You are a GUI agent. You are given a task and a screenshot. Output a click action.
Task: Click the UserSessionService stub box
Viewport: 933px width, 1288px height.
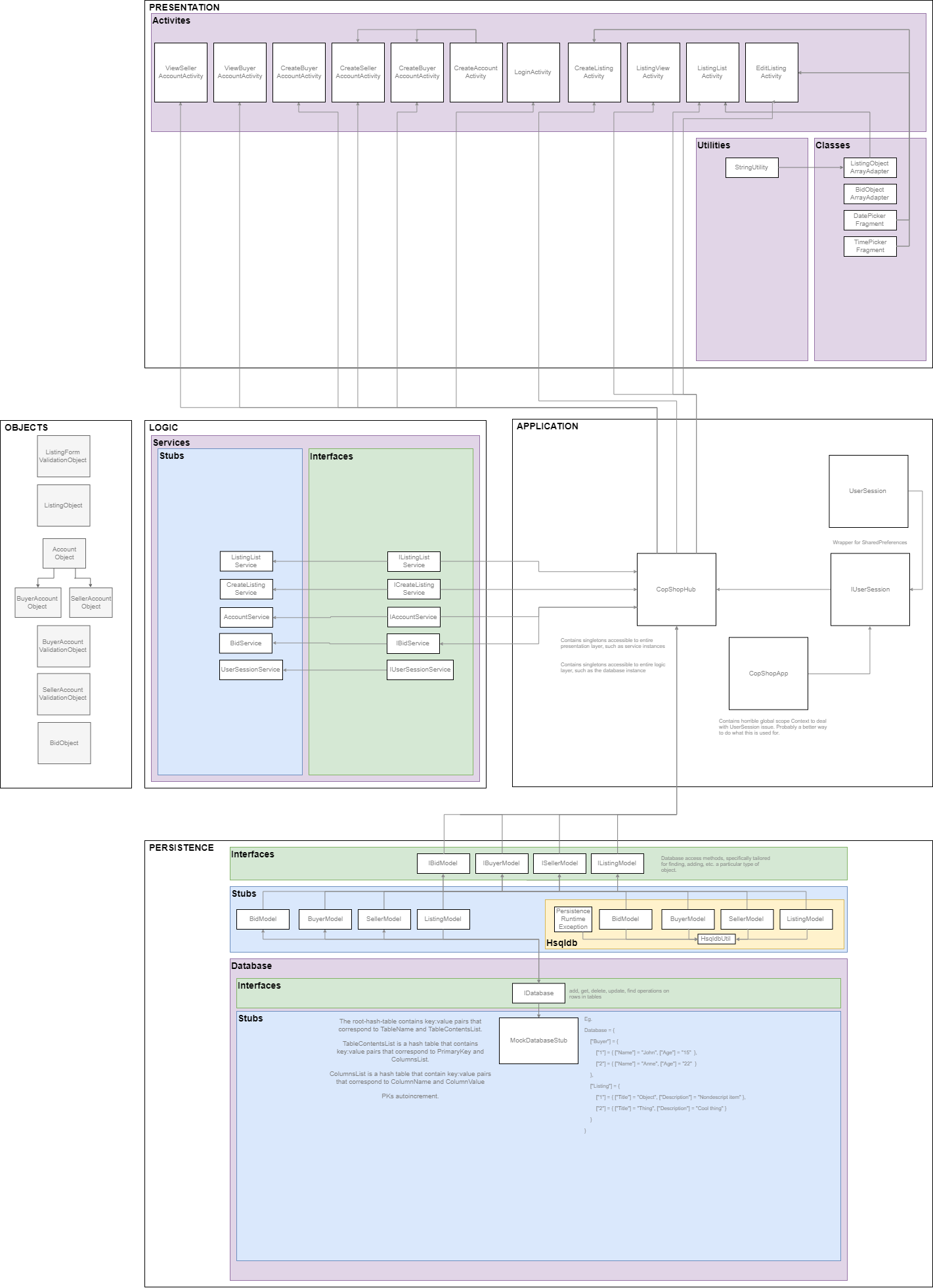pos(251,670)
